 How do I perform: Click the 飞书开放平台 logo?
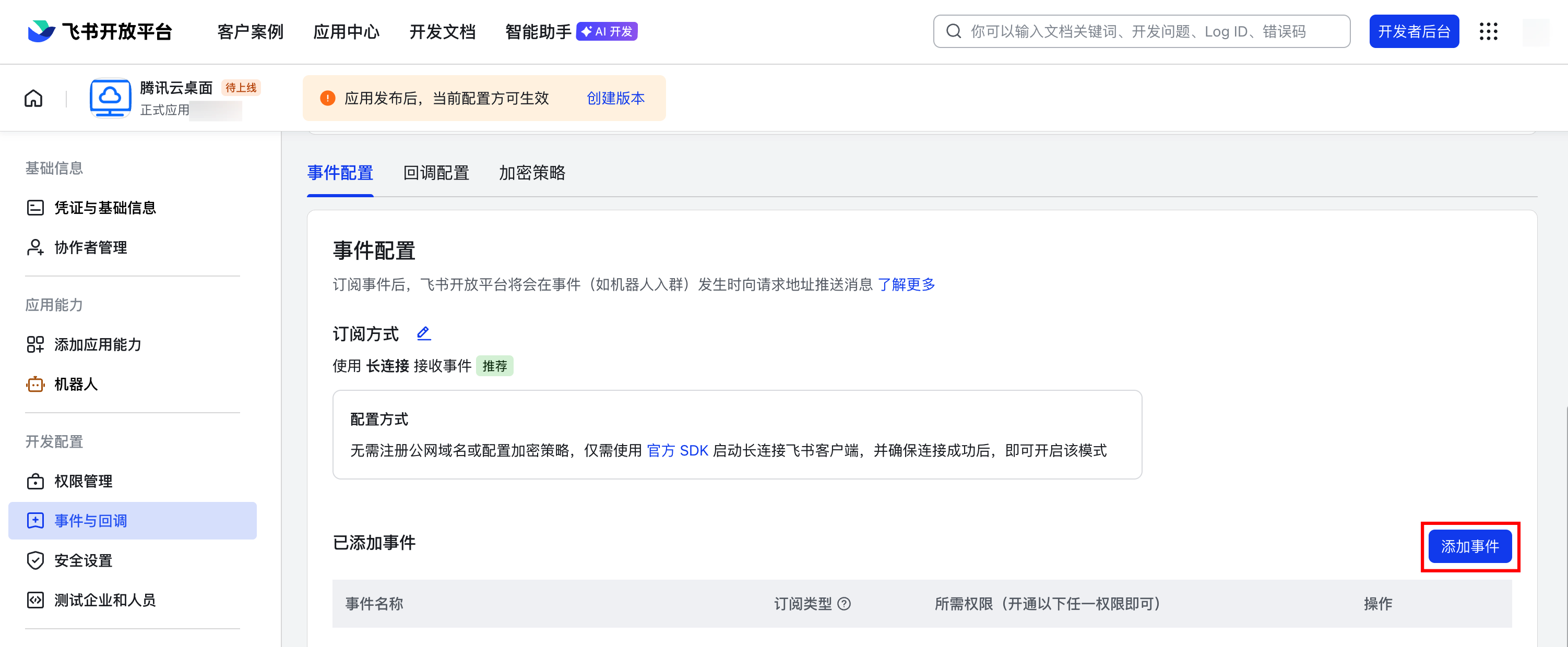tap(100, 32)
